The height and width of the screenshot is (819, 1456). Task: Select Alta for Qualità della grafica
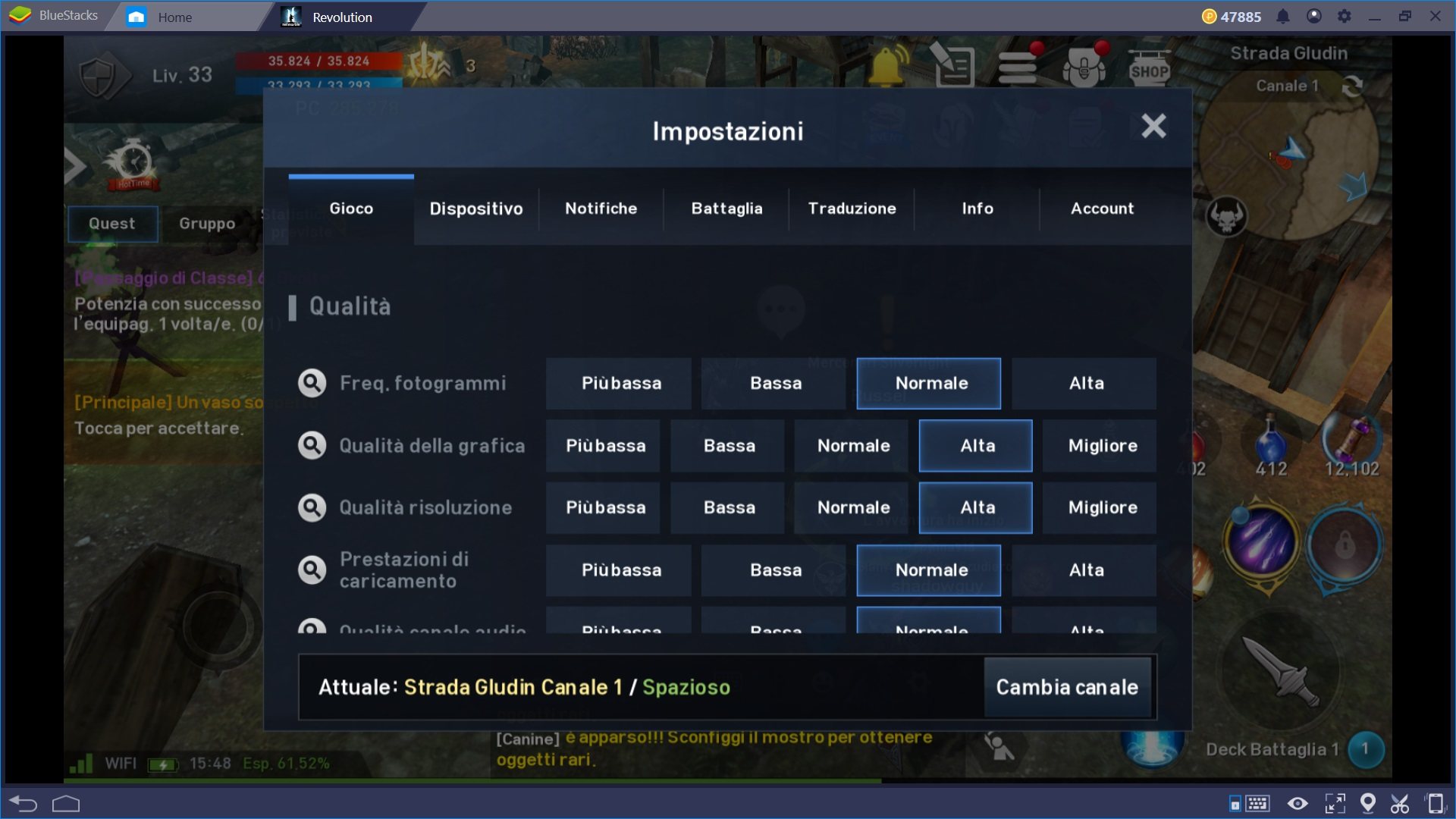[x=975, y=445]
